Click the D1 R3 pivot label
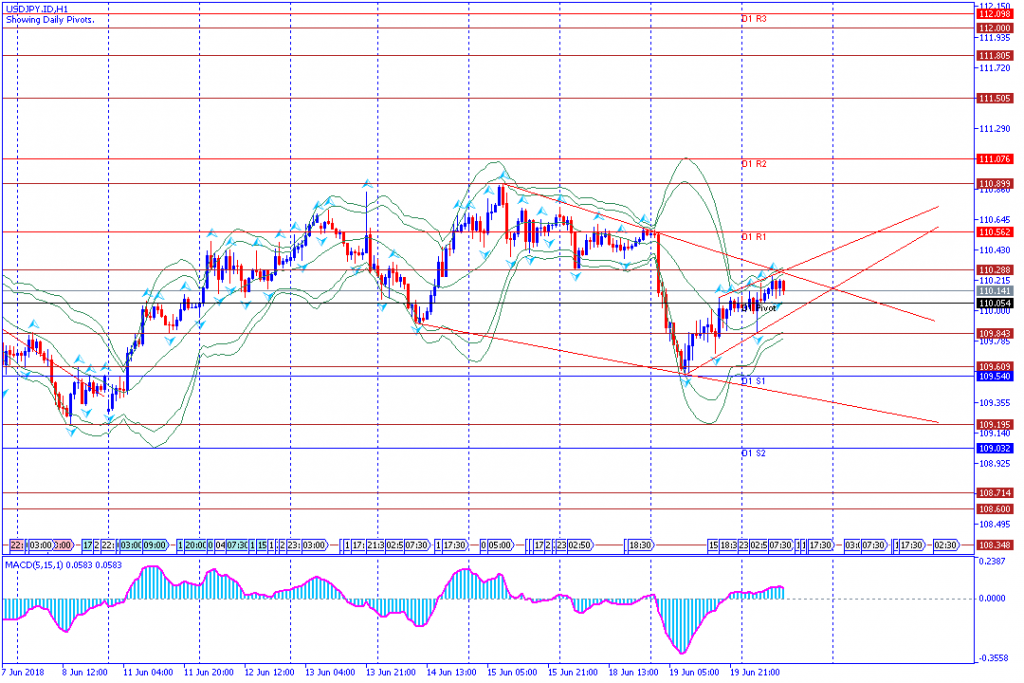Screen dimensions: 1024x683 [753, 19]
